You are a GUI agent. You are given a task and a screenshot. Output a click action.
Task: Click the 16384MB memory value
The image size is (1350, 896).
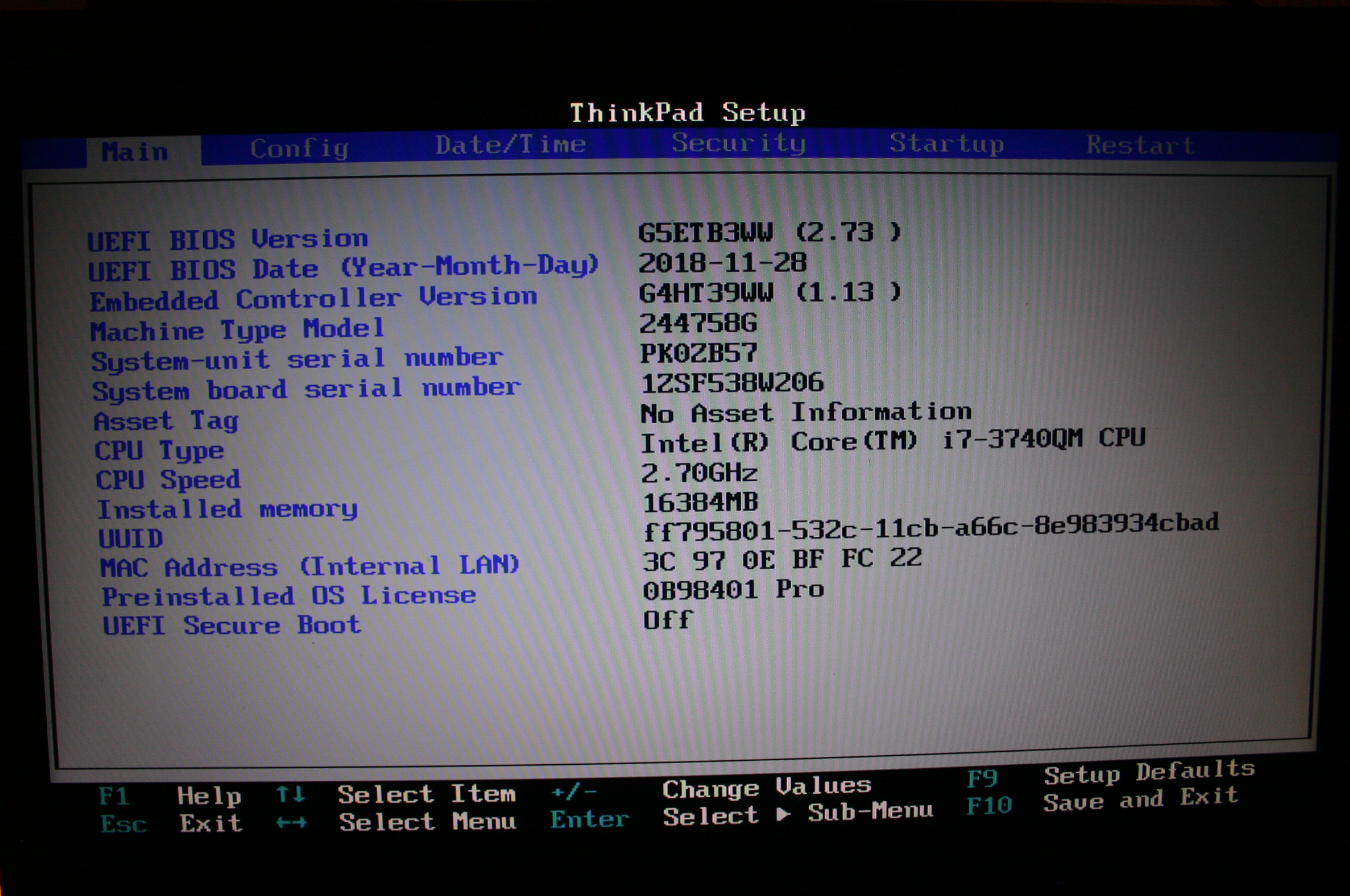click(700, 503)
